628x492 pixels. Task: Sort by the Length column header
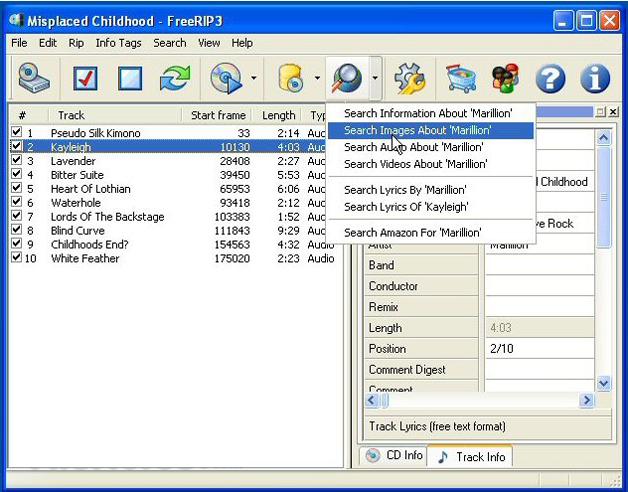[278, 115]
